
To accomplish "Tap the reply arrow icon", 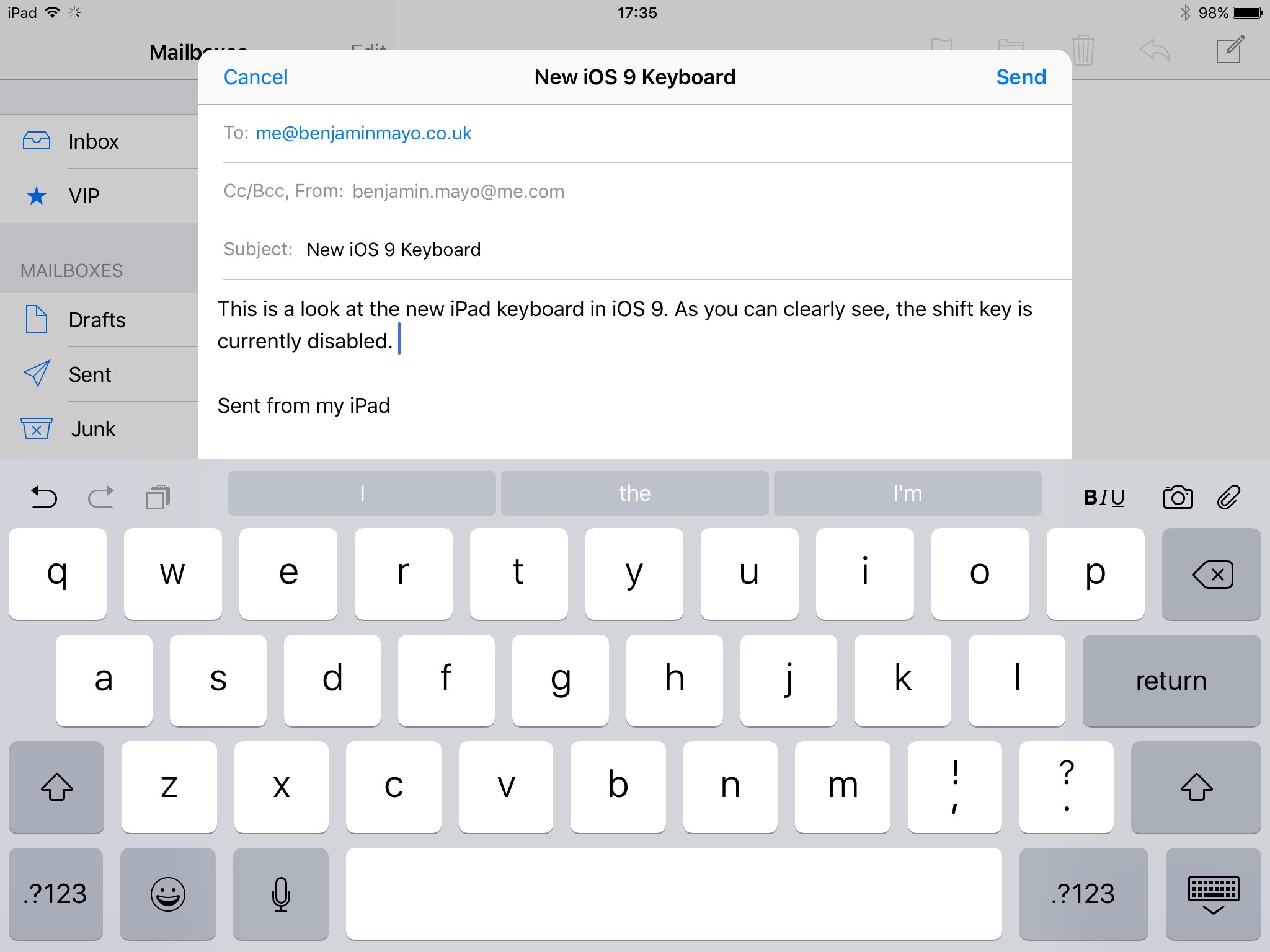I will pyautogui.click(x=1155, y=51).
